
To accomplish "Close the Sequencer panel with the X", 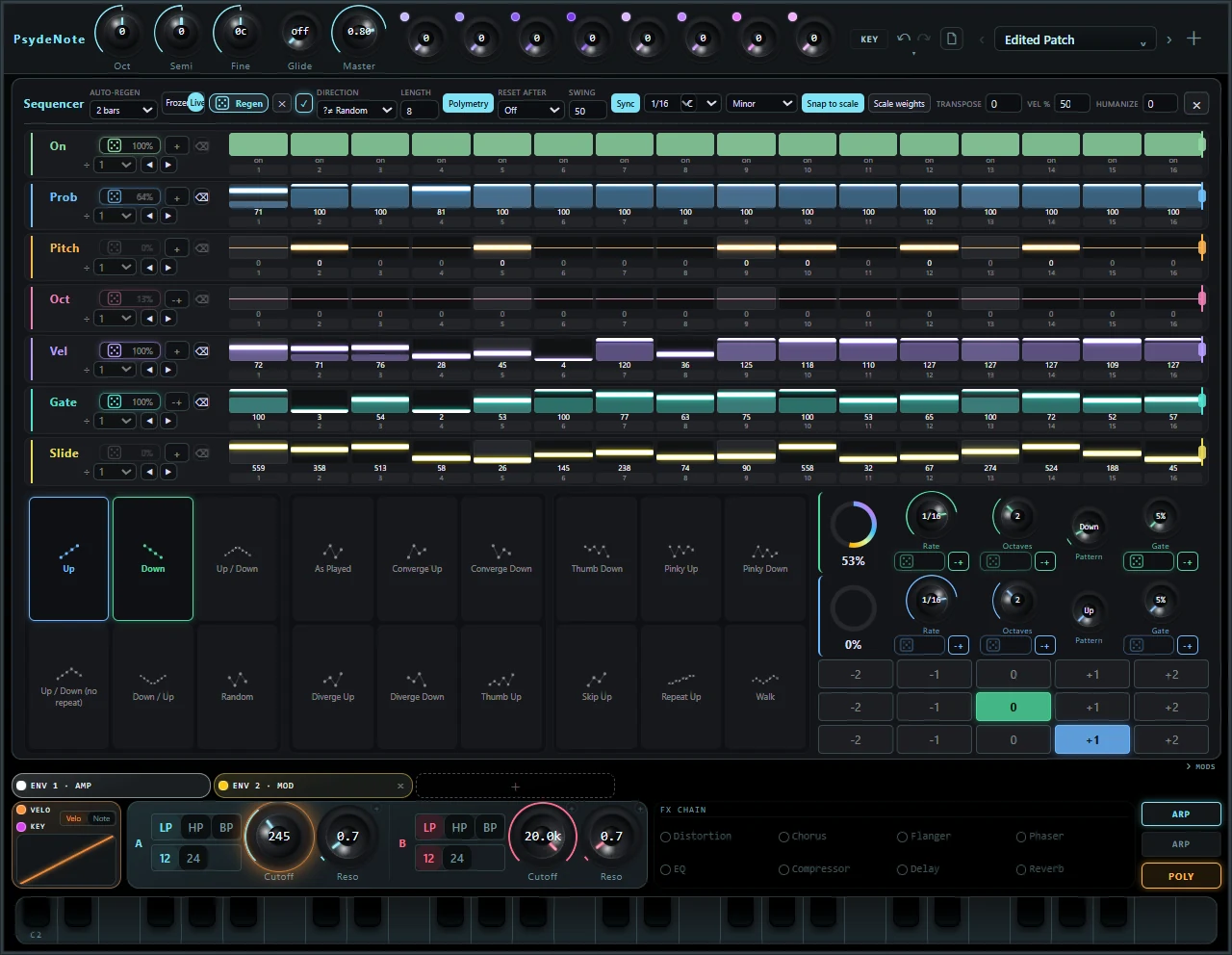I will pos(1196,105).
